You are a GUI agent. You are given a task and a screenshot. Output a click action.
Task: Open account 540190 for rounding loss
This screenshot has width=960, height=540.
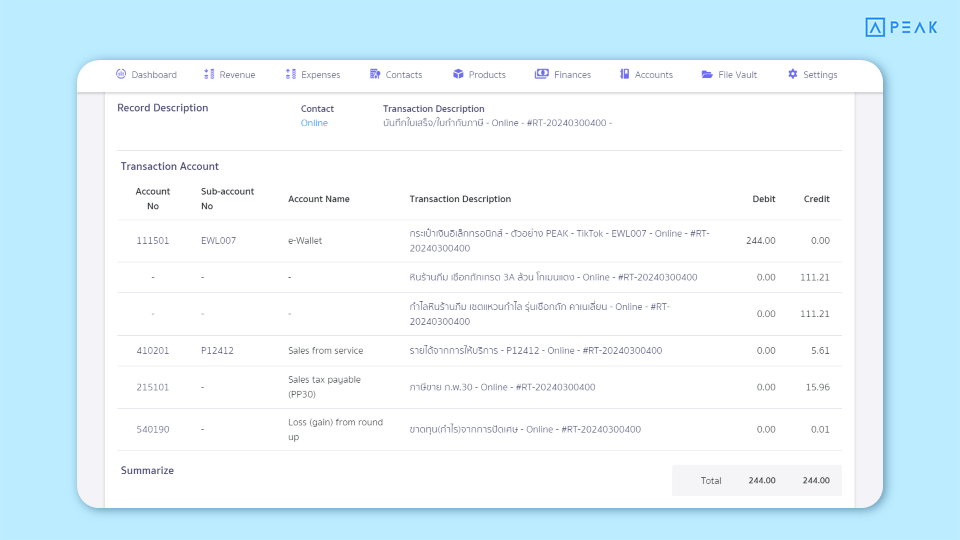[153, 429]
